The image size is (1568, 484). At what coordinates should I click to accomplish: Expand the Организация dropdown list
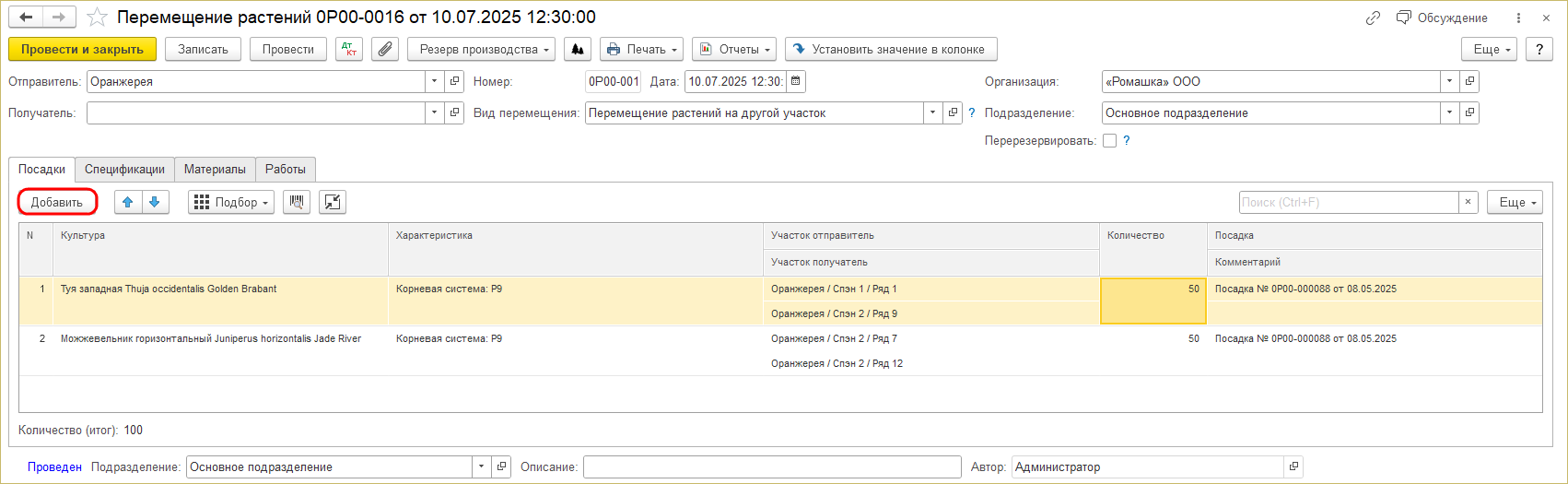[1450, 82]
